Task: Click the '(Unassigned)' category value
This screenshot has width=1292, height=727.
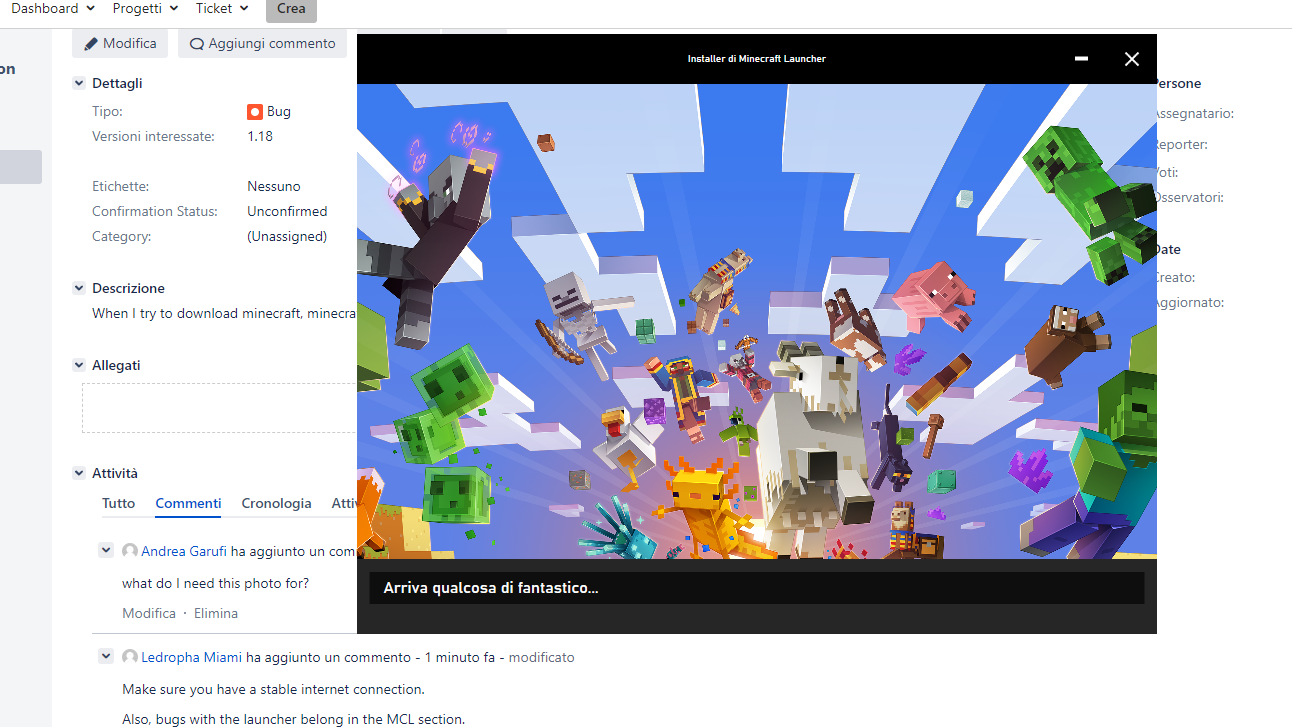Action: click(287, 236)
